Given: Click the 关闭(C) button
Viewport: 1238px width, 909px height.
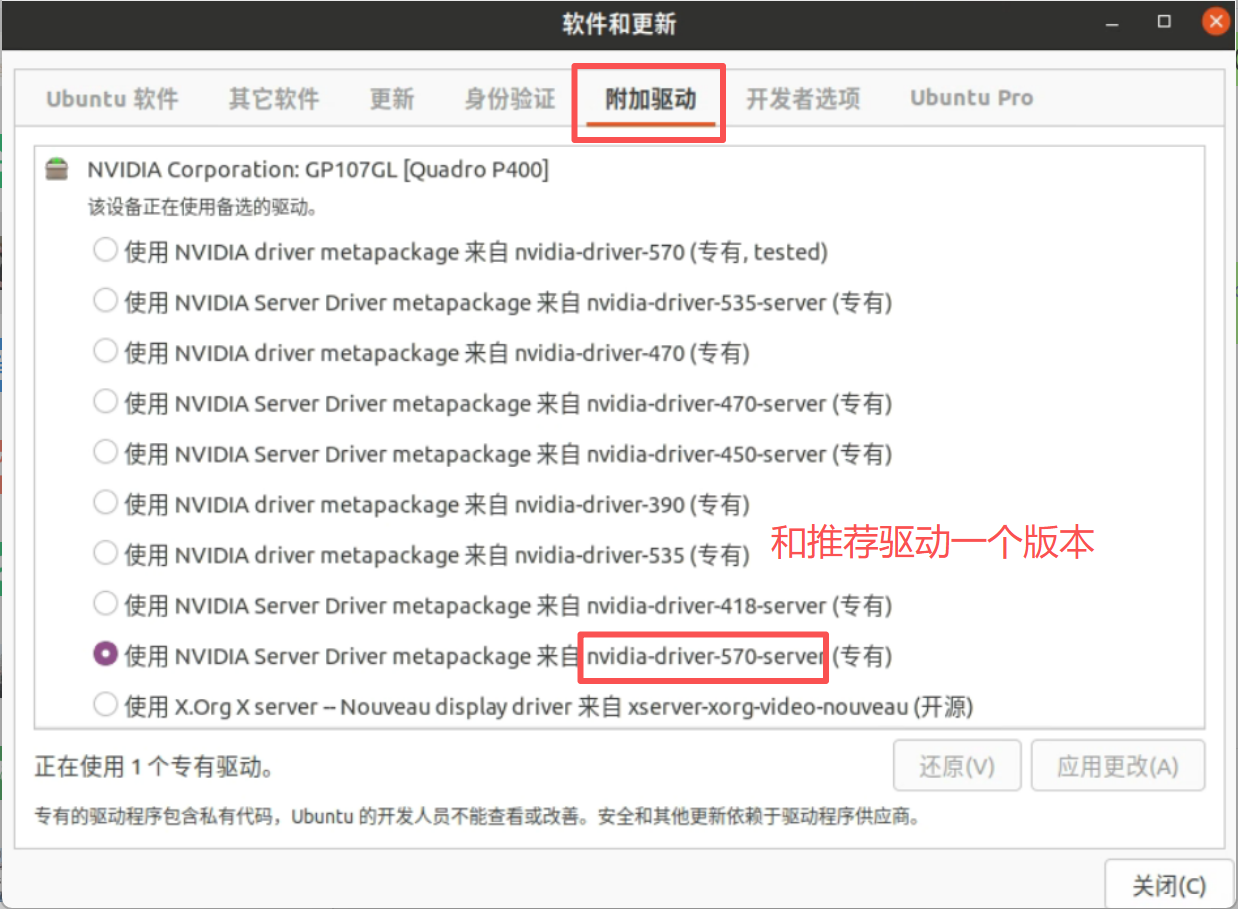Looking at the screenshot, I should [x=1168, y=884].
